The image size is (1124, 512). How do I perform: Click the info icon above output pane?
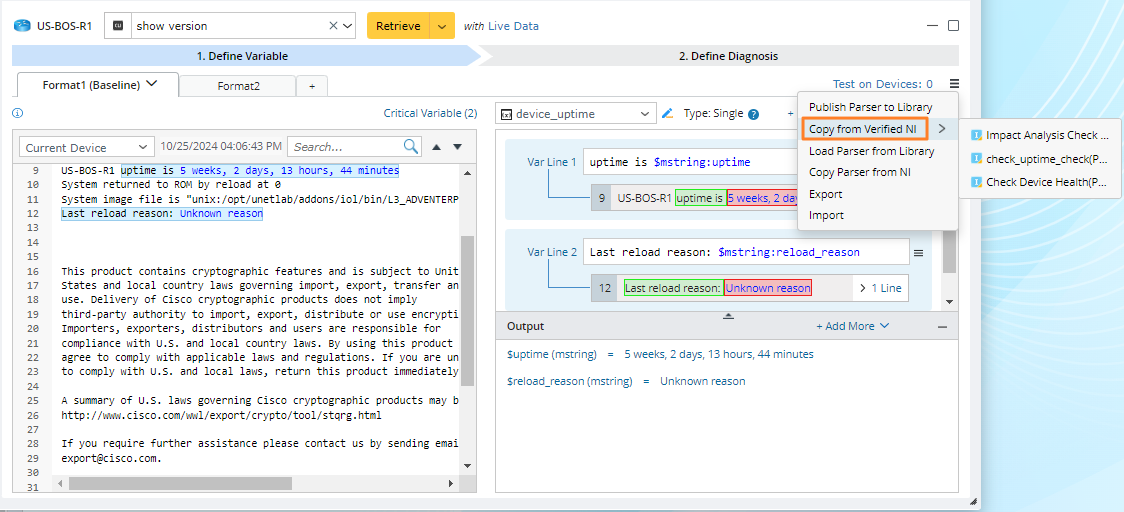tap(17, 114)
